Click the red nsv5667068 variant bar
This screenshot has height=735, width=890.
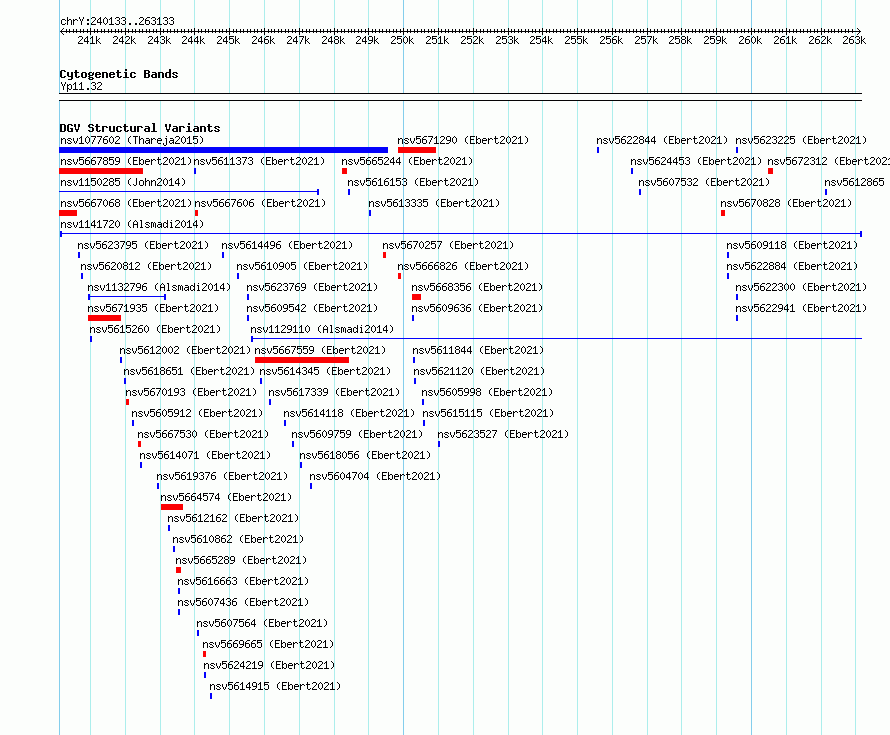[x=68, y=213]
